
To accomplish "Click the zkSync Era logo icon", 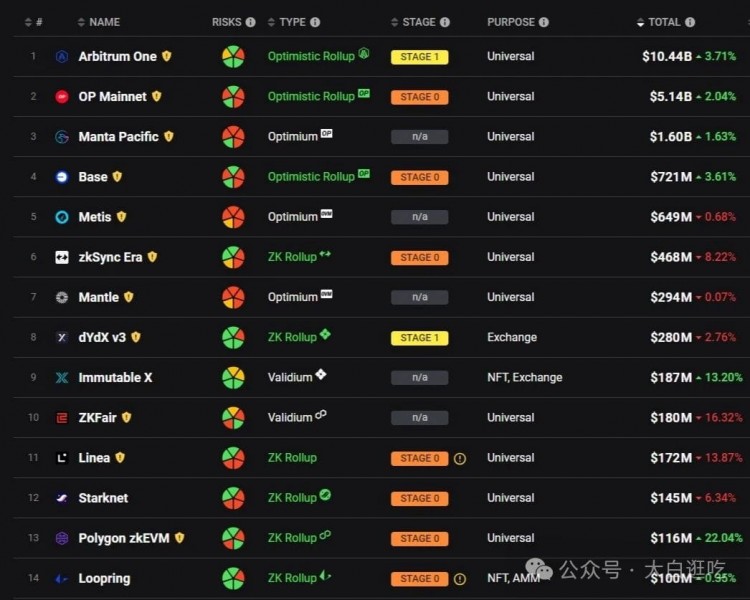I will 62,257.
